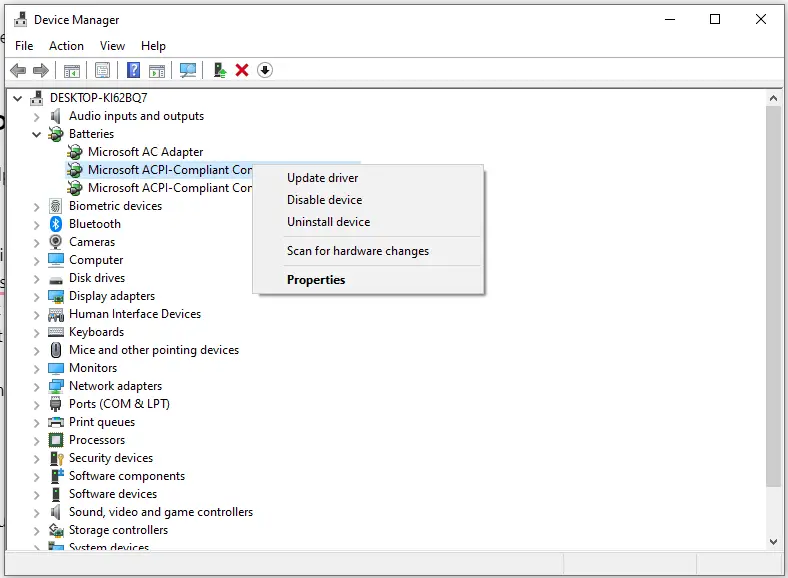Expand the Software components arrow
This screenshot has width=788, height=578.
click(x=36, y=476)
